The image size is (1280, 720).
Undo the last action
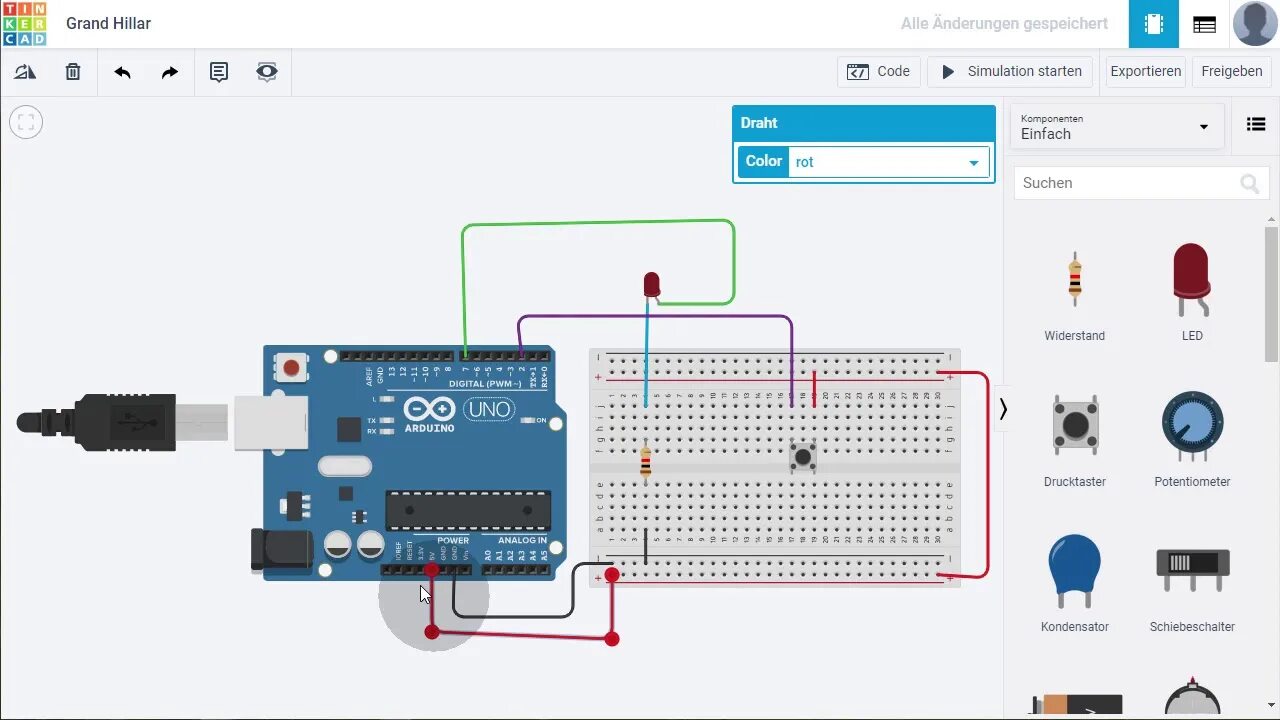point(122,72)
